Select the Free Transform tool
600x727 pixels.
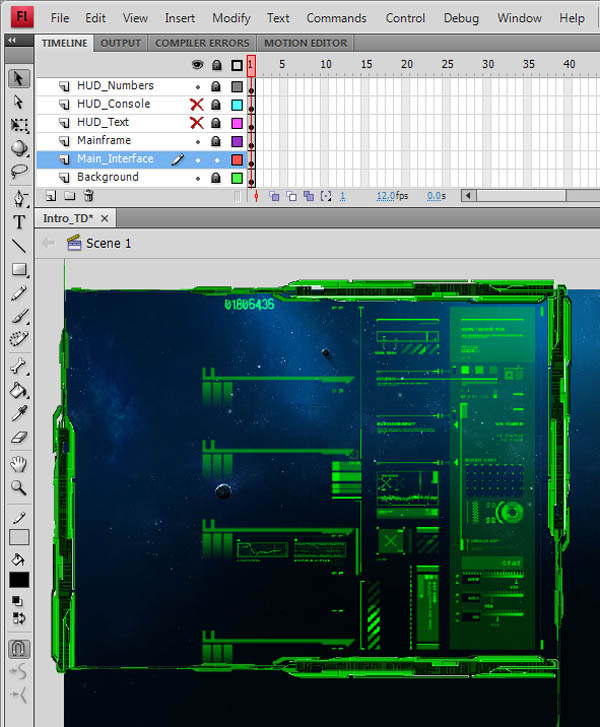click(19, 125)
